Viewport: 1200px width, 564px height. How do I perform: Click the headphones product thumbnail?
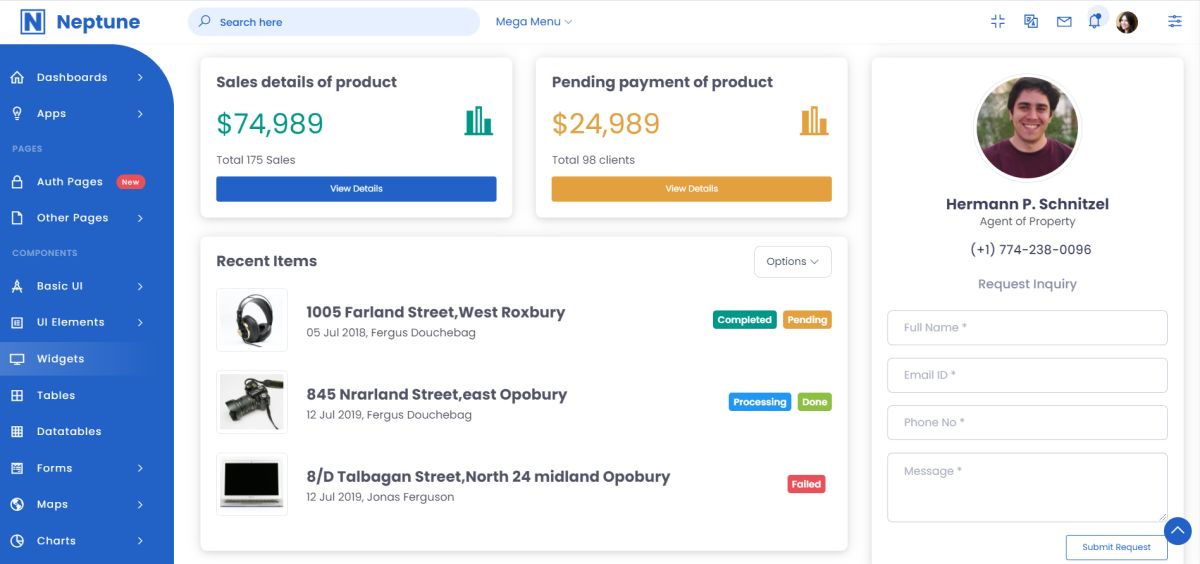click(252, 320)
